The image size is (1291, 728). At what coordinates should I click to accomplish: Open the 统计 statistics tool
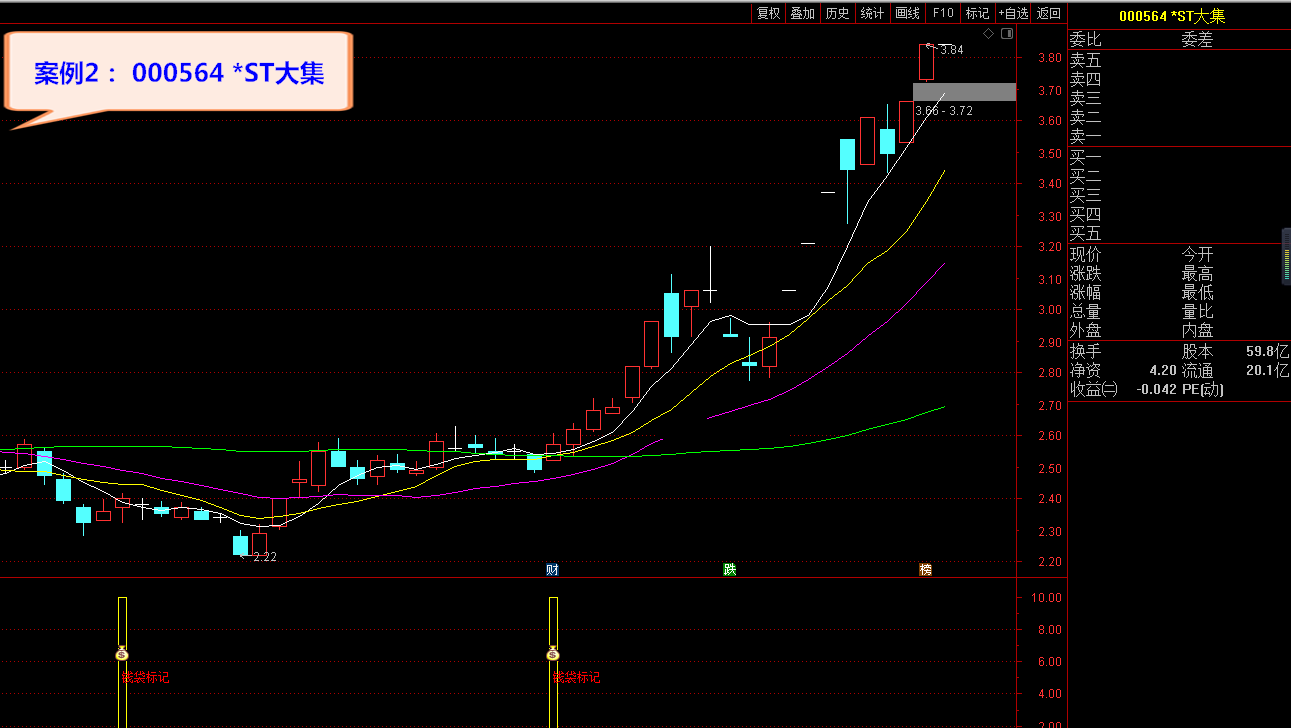[x=872, y=13]
